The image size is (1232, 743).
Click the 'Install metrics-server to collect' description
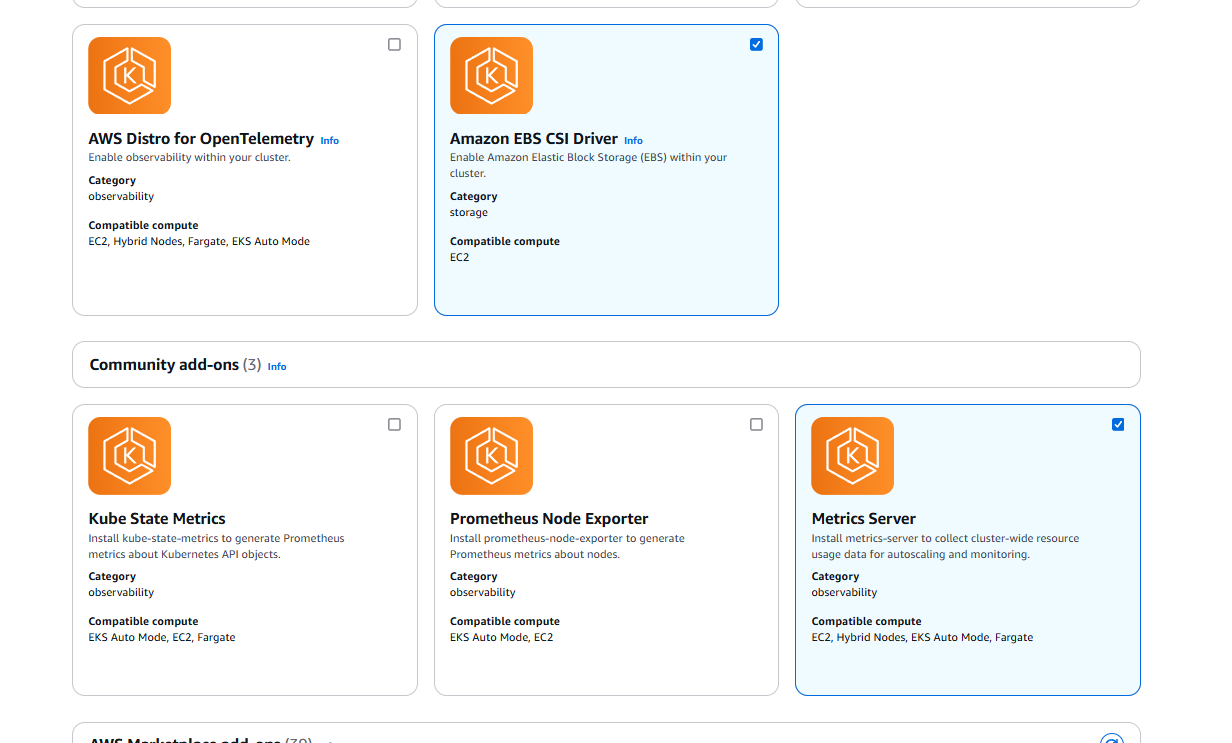[945, 546]
